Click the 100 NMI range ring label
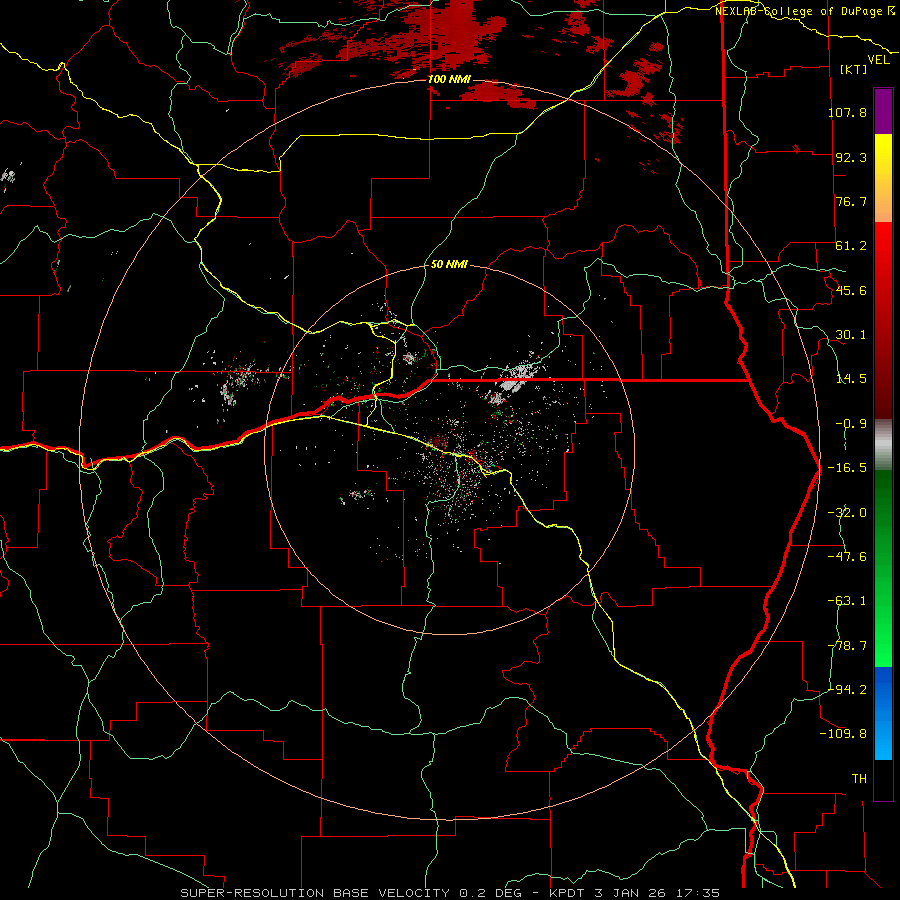Screen dimensions: 900x900 click(449, 79)
